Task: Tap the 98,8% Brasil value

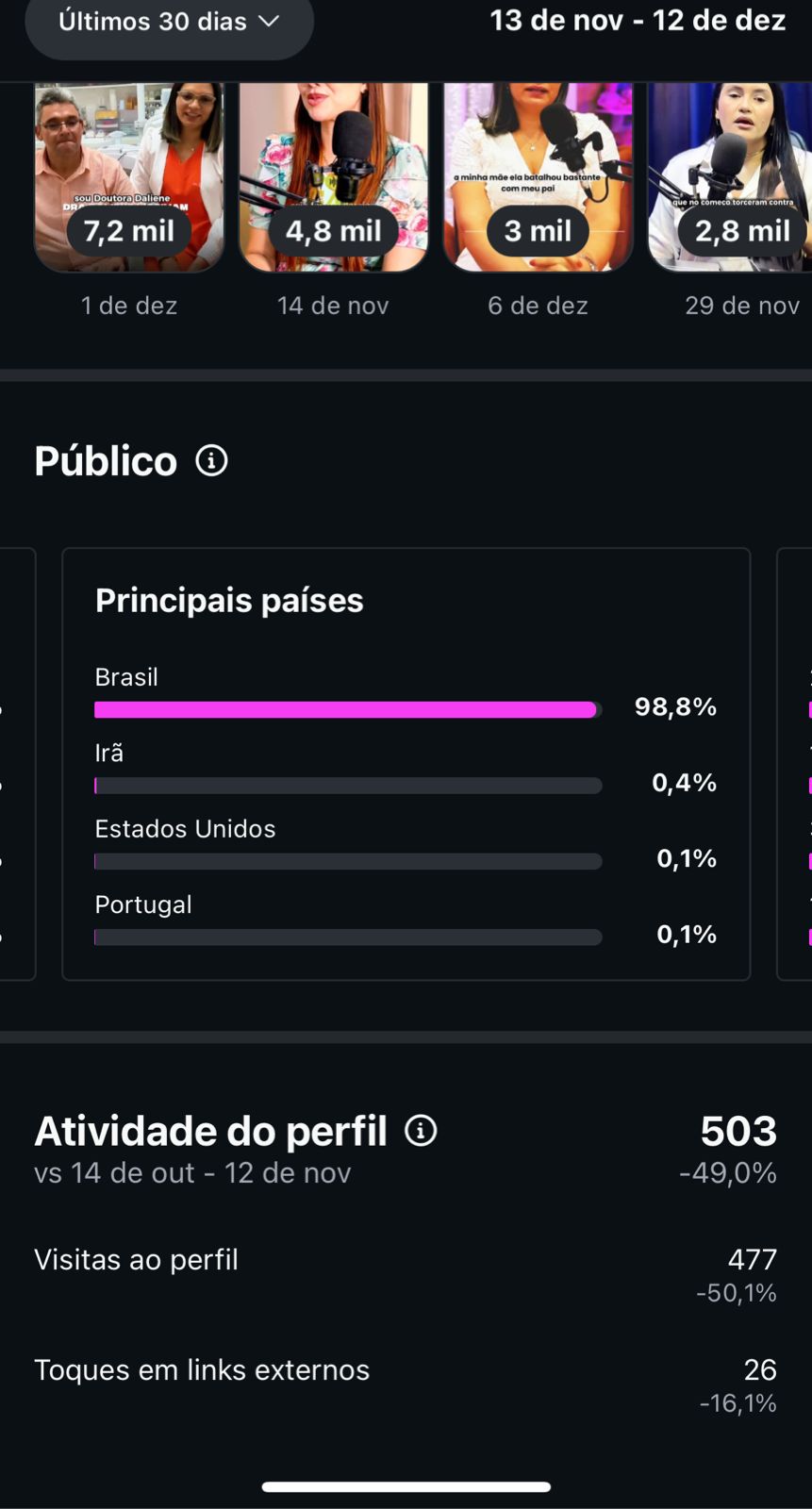Action: (675, 707)
